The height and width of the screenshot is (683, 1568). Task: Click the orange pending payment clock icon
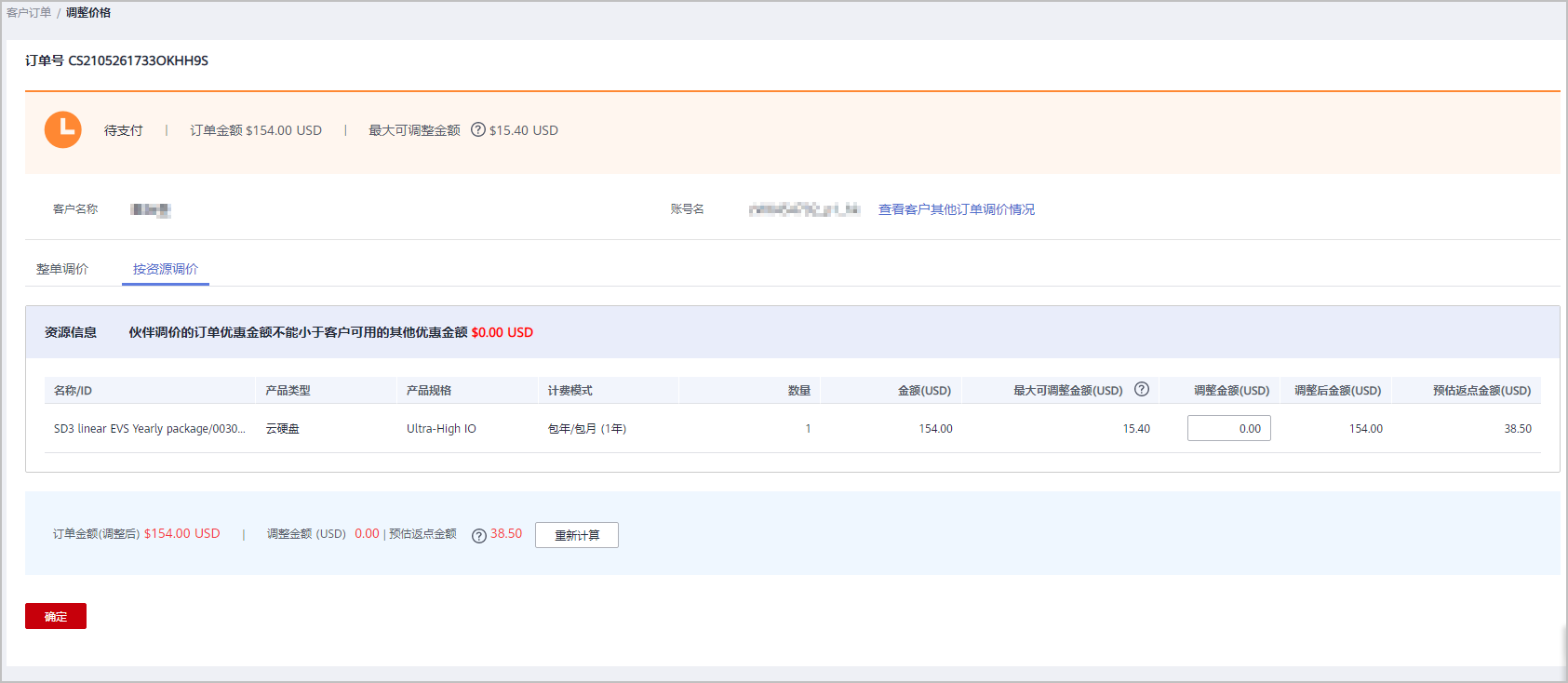(x=63, y=130)
